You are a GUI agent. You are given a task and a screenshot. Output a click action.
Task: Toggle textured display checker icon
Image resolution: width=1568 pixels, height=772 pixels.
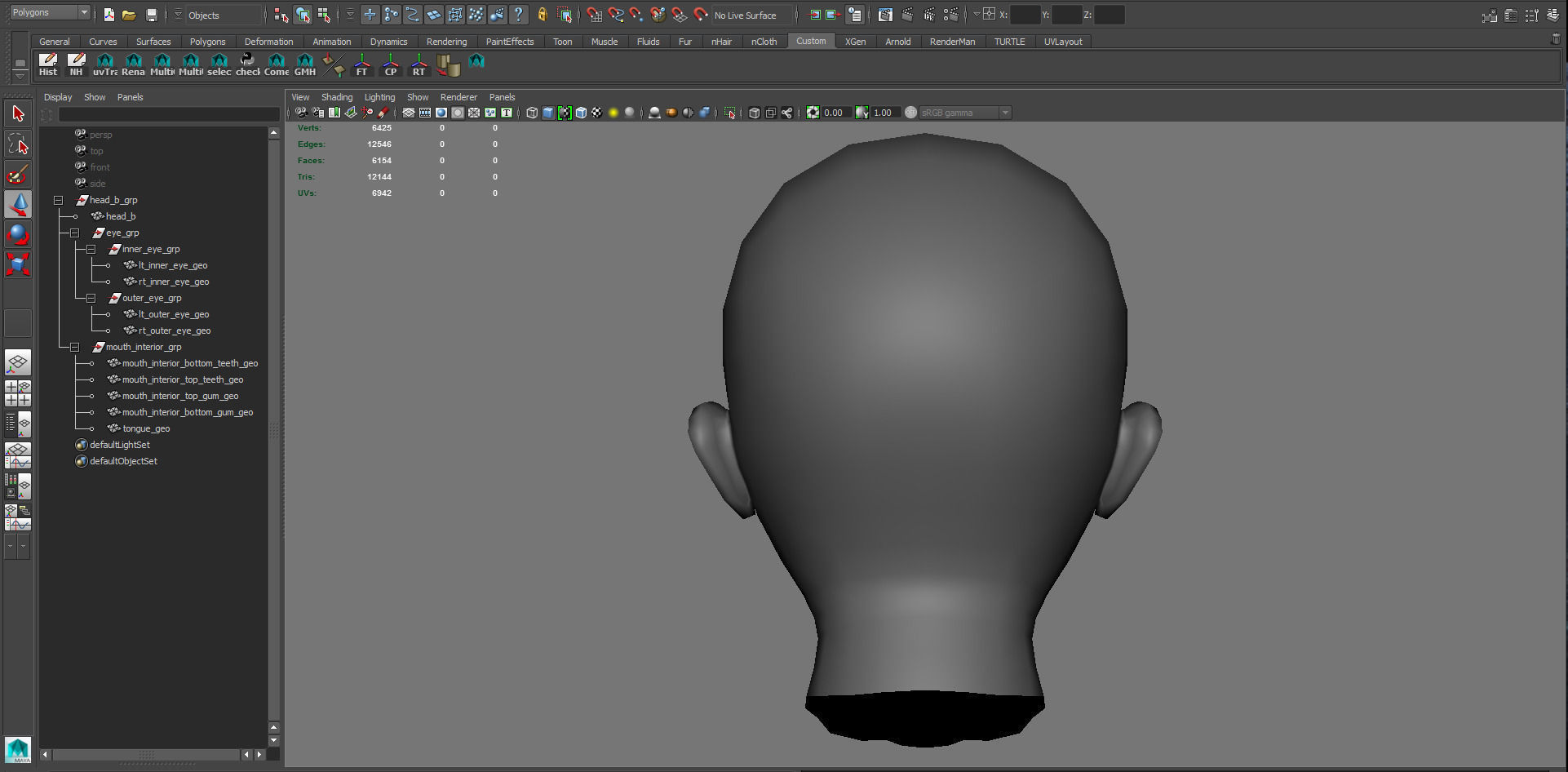click(x=597, y=113)
